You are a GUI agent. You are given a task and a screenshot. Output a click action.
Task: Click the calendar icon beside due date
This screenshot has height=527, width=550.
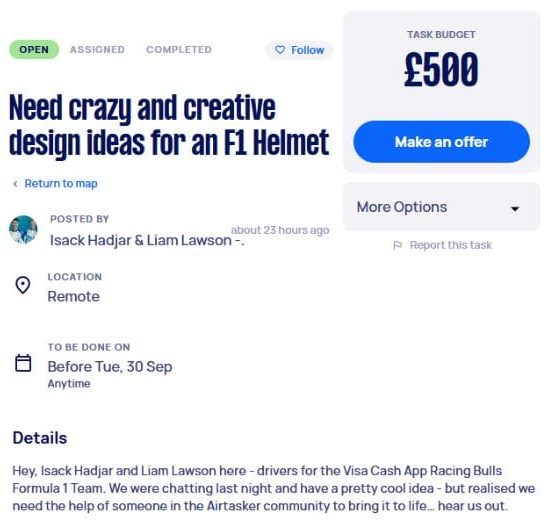(x=23, y=363)
